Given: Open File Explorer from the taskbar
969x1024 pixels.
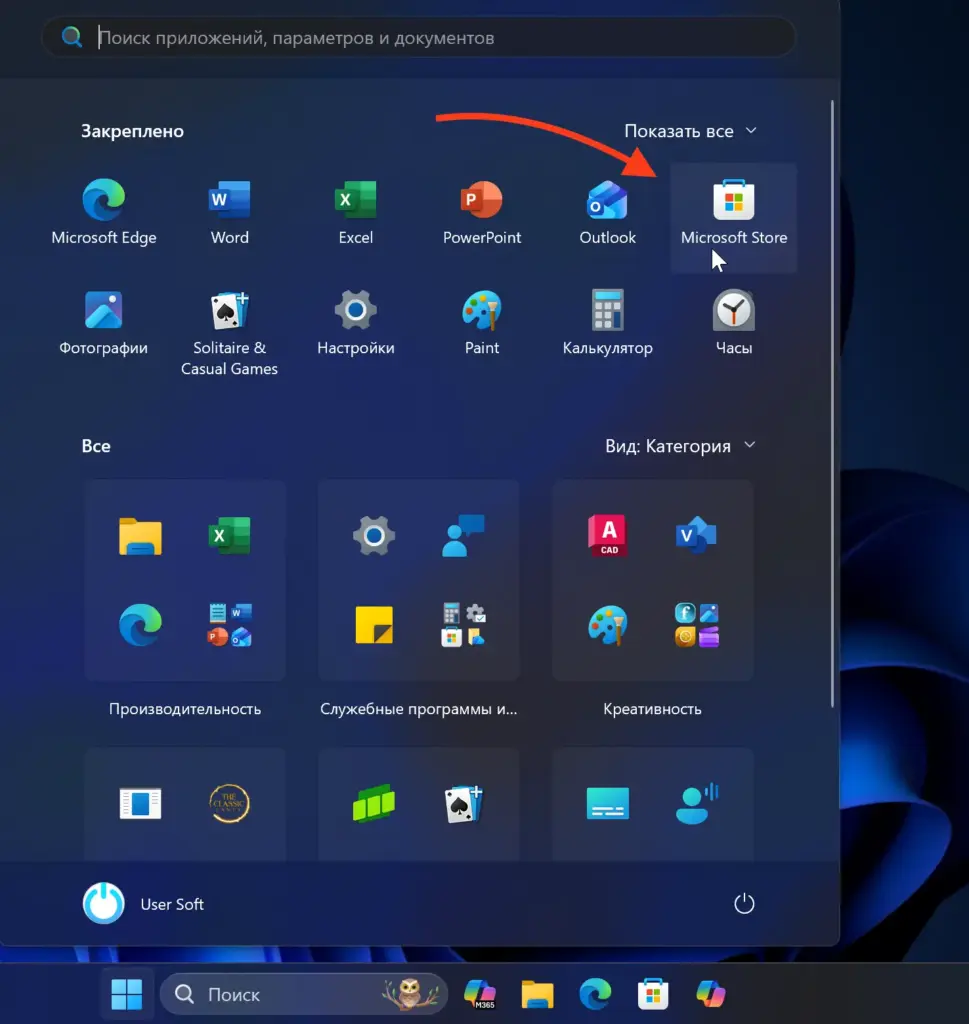Looking at the screenshot, I should [x=537, y=995].
